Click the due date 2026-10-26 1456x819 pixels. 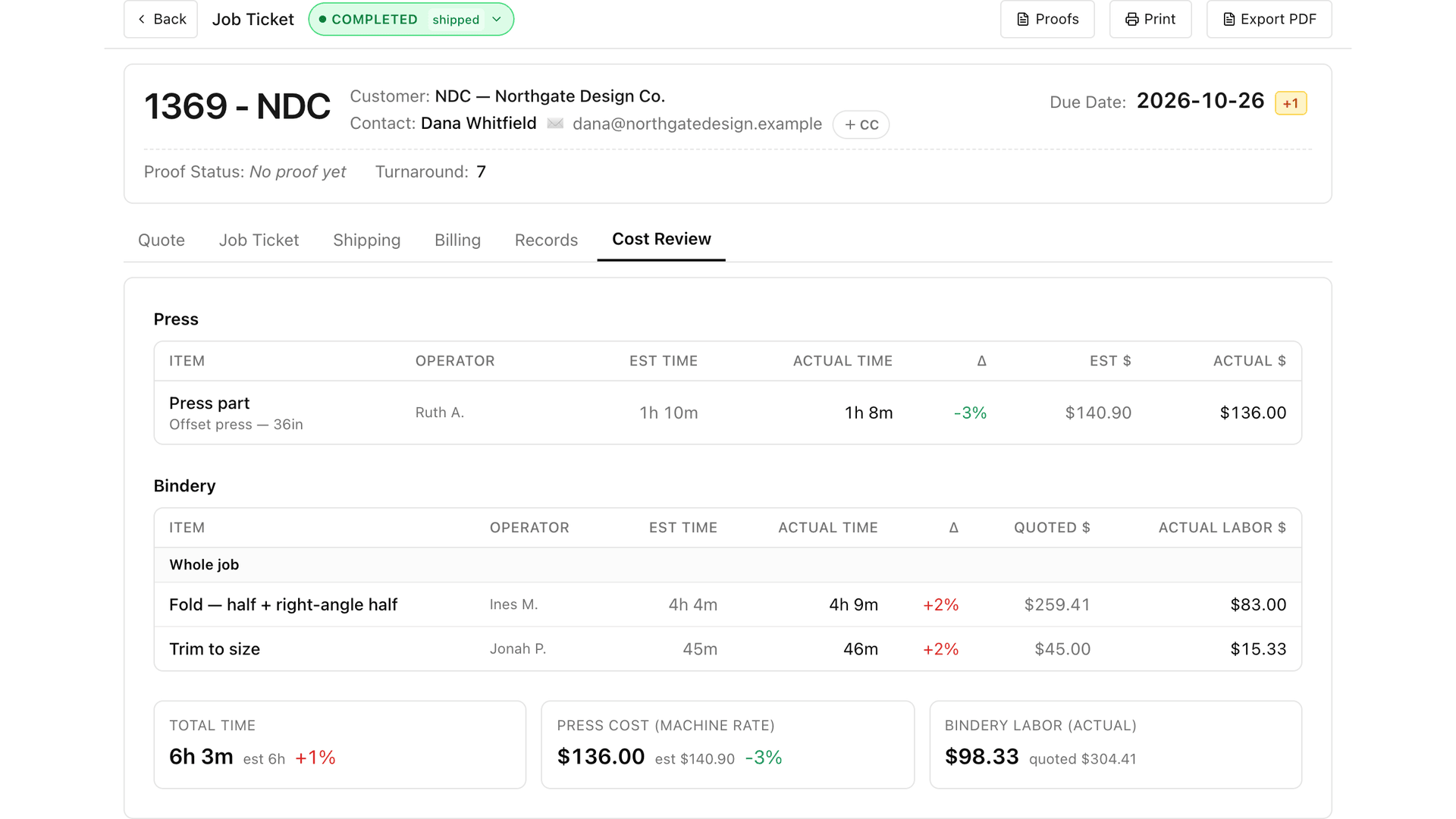pyautogui.click(x=1200, y=101)
